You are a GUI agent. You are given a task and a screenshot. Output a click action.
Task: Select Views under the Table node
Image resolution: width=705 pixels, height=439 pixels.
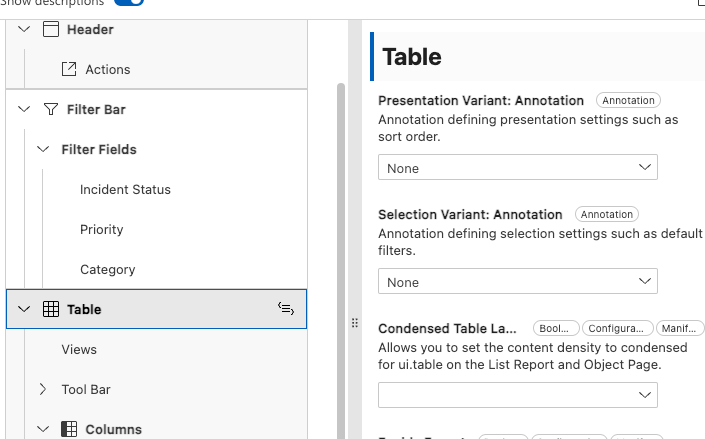tap(79, 350)
